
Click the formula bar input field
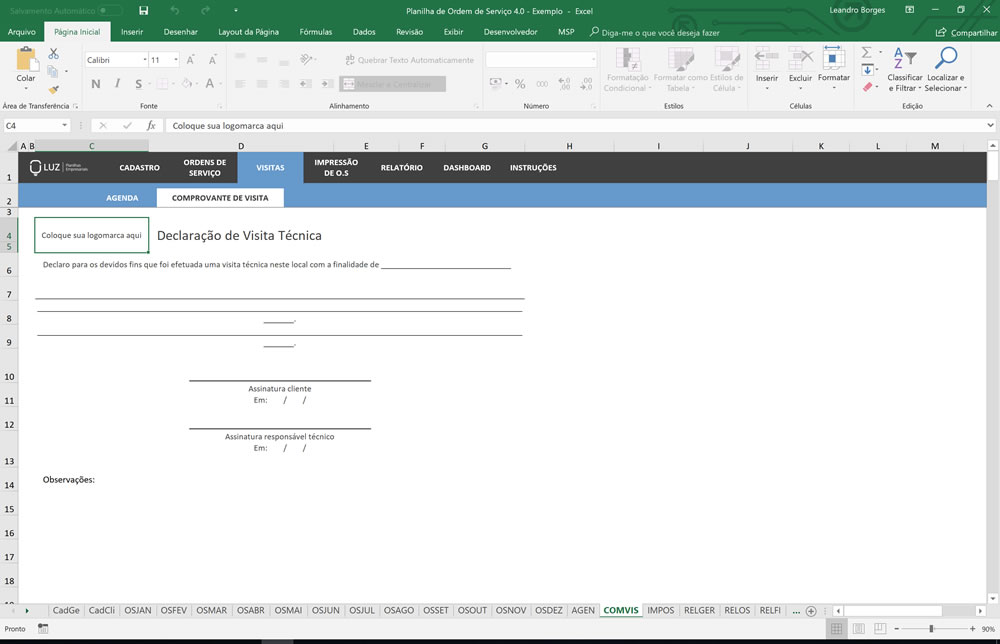tap(574, 126)
